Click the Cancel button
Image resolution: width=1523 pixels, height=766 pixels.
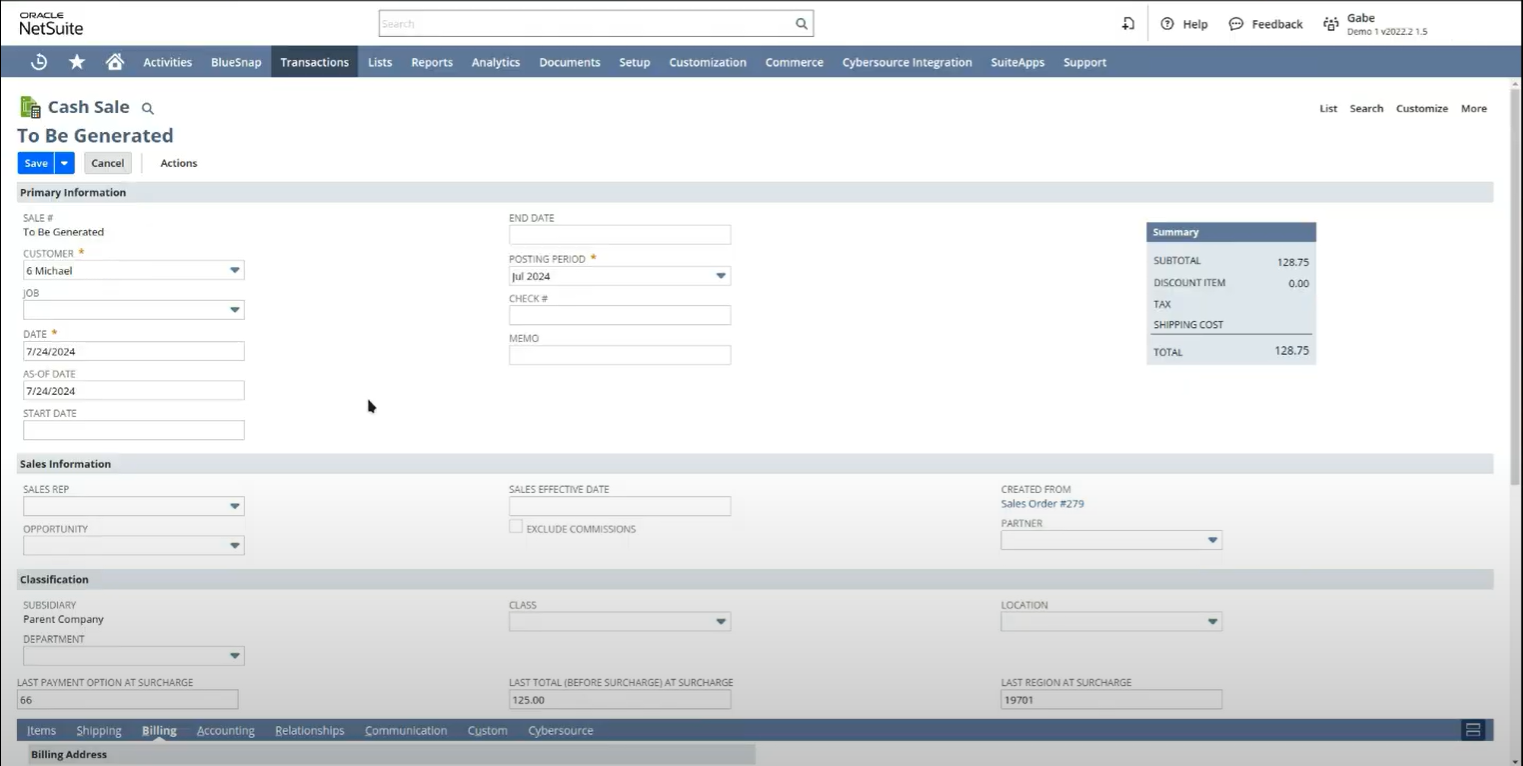[107, 163]
